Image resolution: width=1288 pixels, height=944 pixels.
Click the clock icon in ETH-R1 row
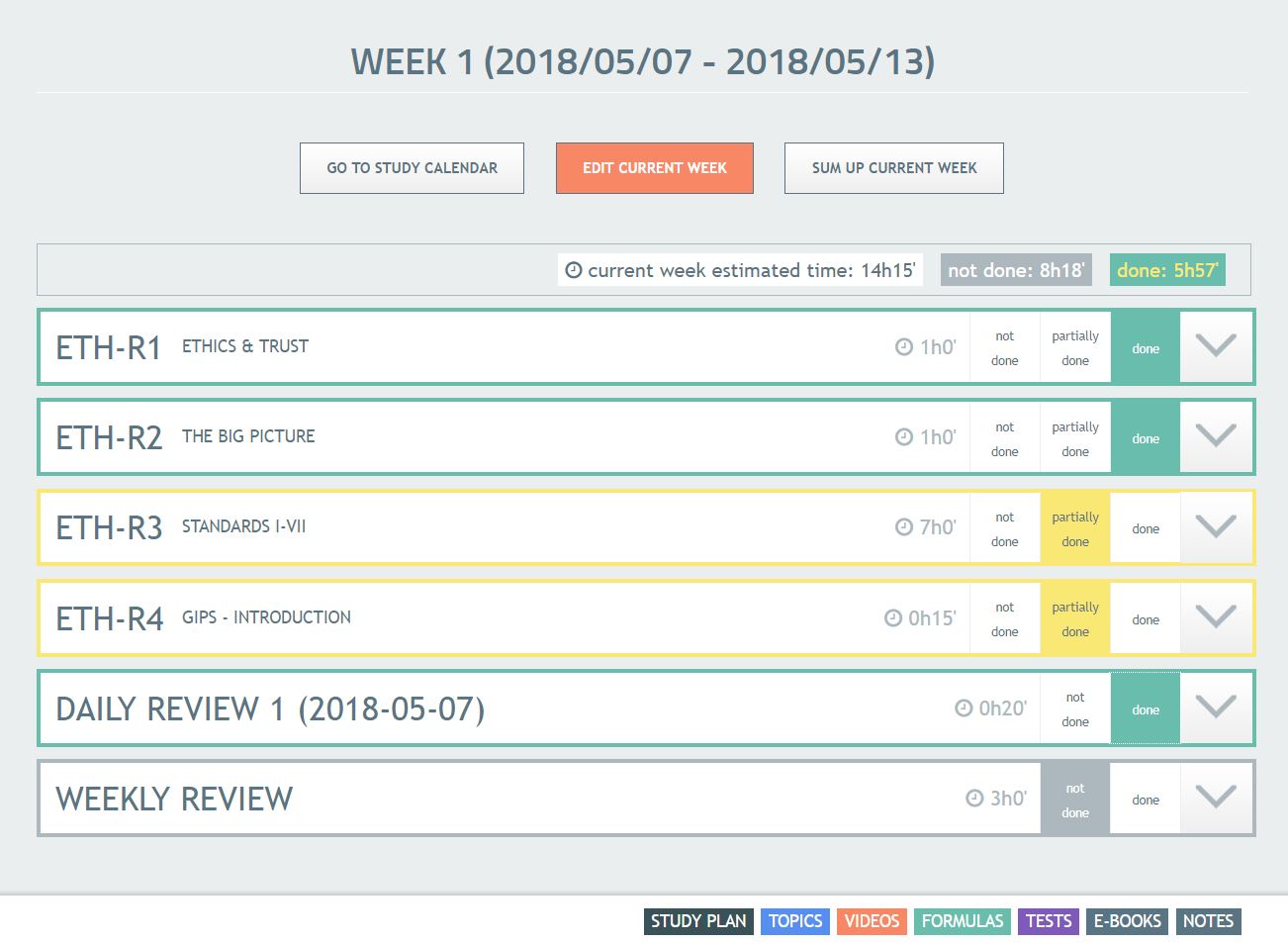click(x=904, y=346)
